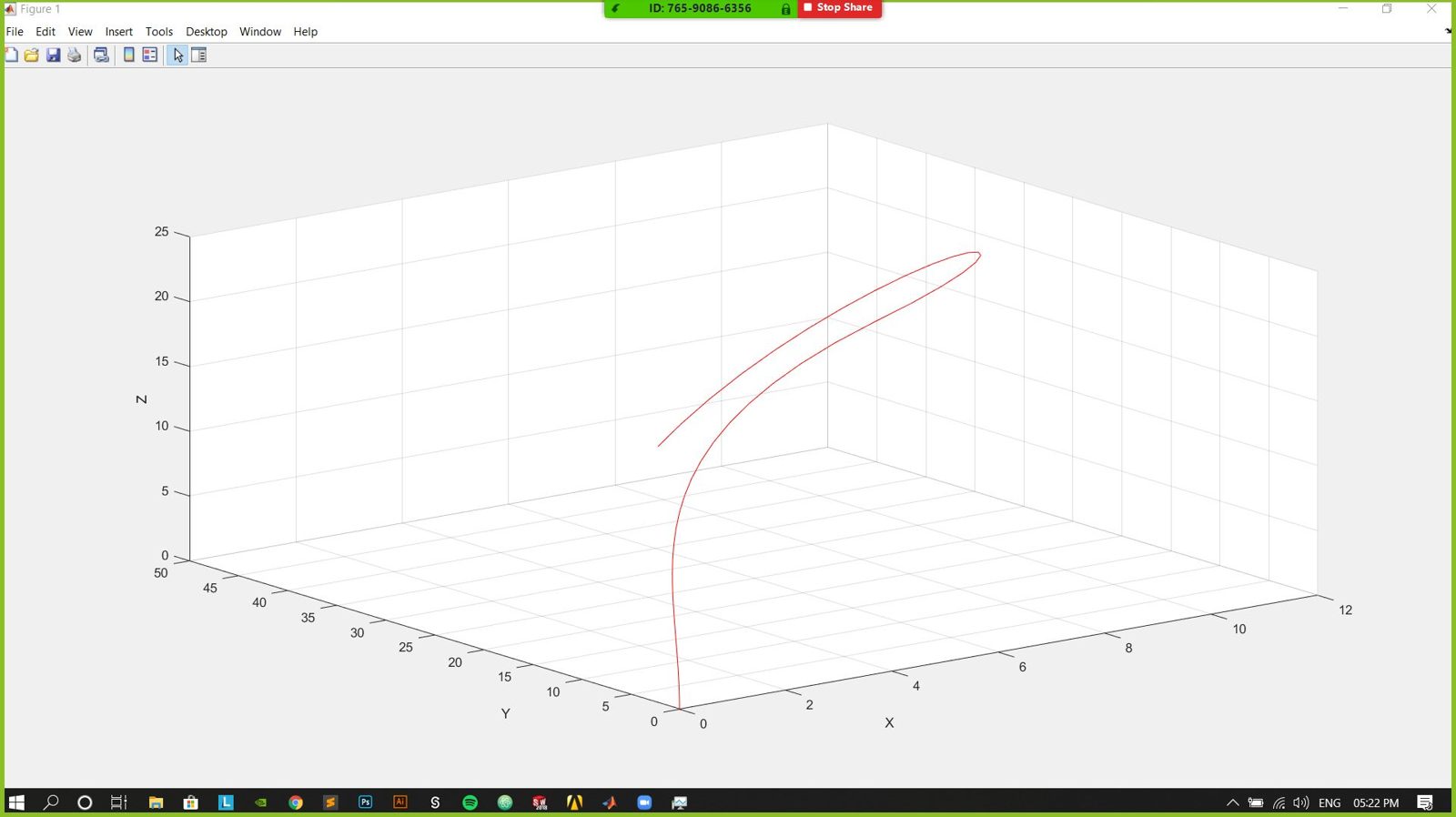Select the Y axis label
Screen dimensions: 1456x817
[x=506, y=713]
